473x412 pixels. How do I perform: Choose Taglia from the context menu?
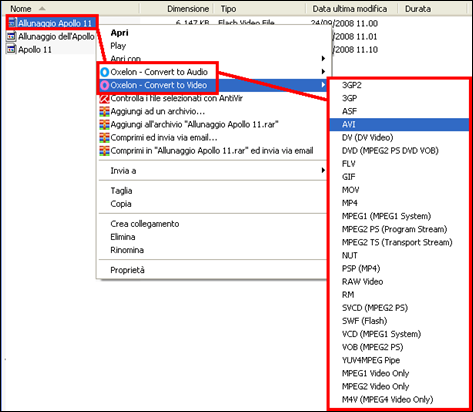[121, 191]
